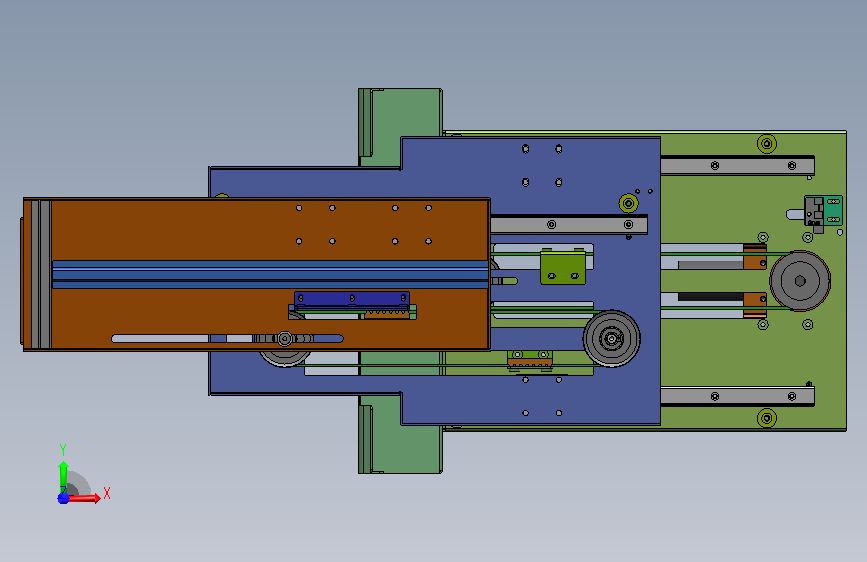Click the lower-right gray linear rail
The width and height of the screenshot is (867, 562).
click(x=737, y=396)
